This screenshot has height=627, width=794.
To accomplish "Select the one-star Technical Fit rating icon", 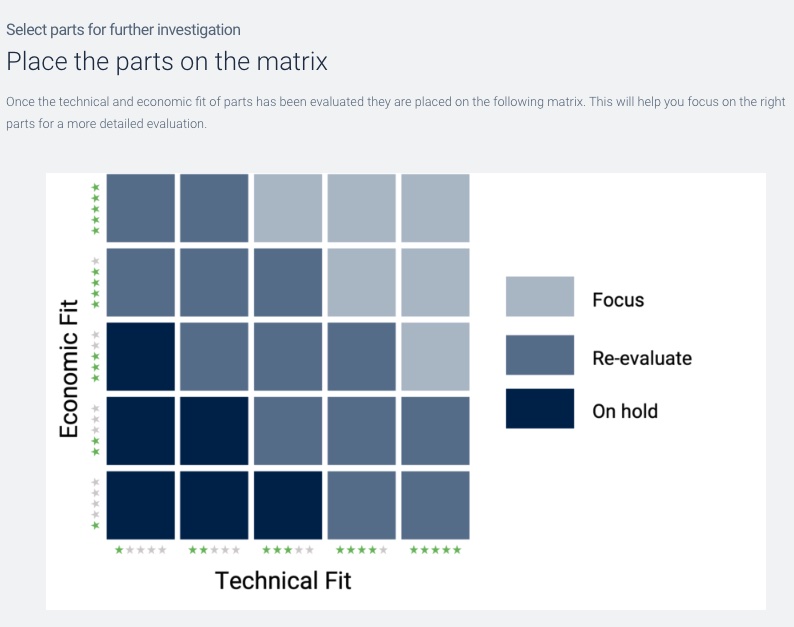I will tap(141, 550).
